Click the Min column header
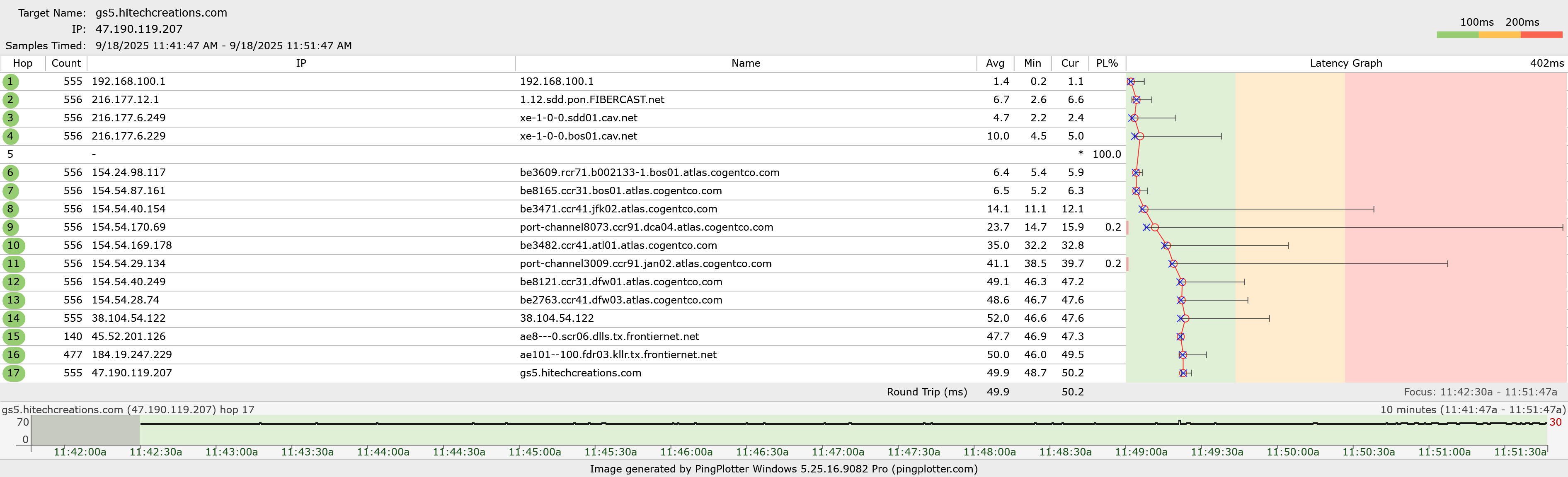The height and width of the screenshot is (477, 1568). [1032, 63]
